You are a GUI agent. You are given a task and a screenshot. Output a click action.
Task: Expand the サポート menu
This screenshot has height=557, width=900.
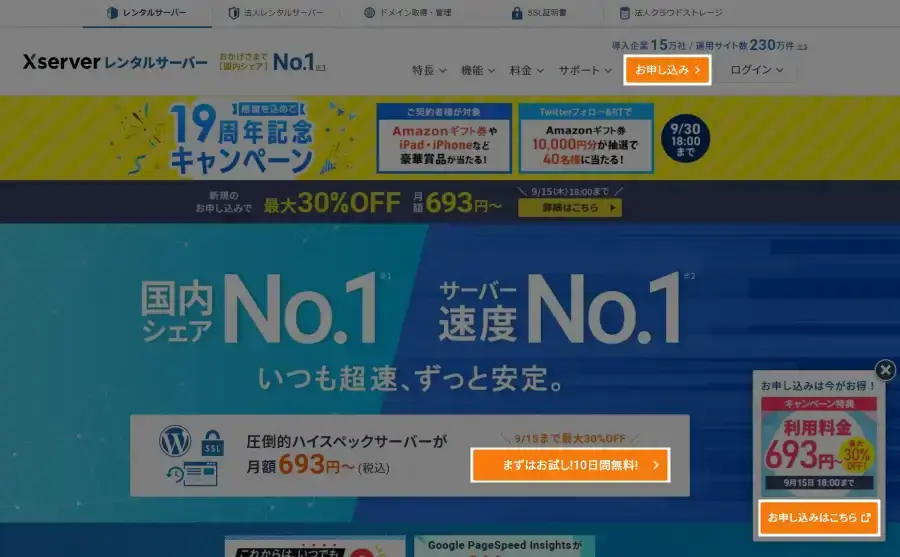click(585, 70)
